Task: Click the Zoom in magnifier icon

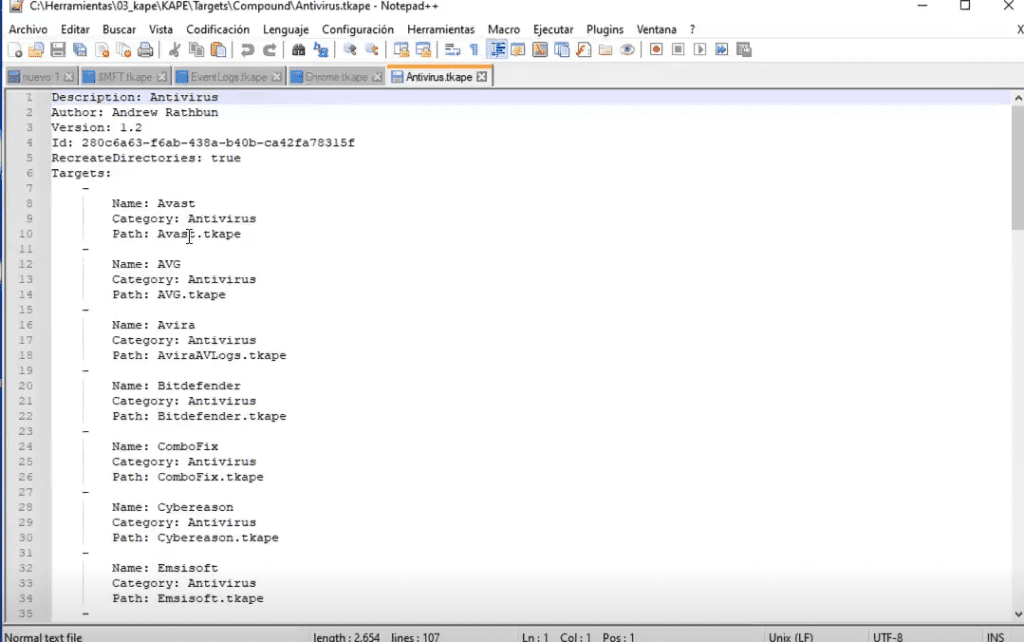Action: (x=350, y=50)
